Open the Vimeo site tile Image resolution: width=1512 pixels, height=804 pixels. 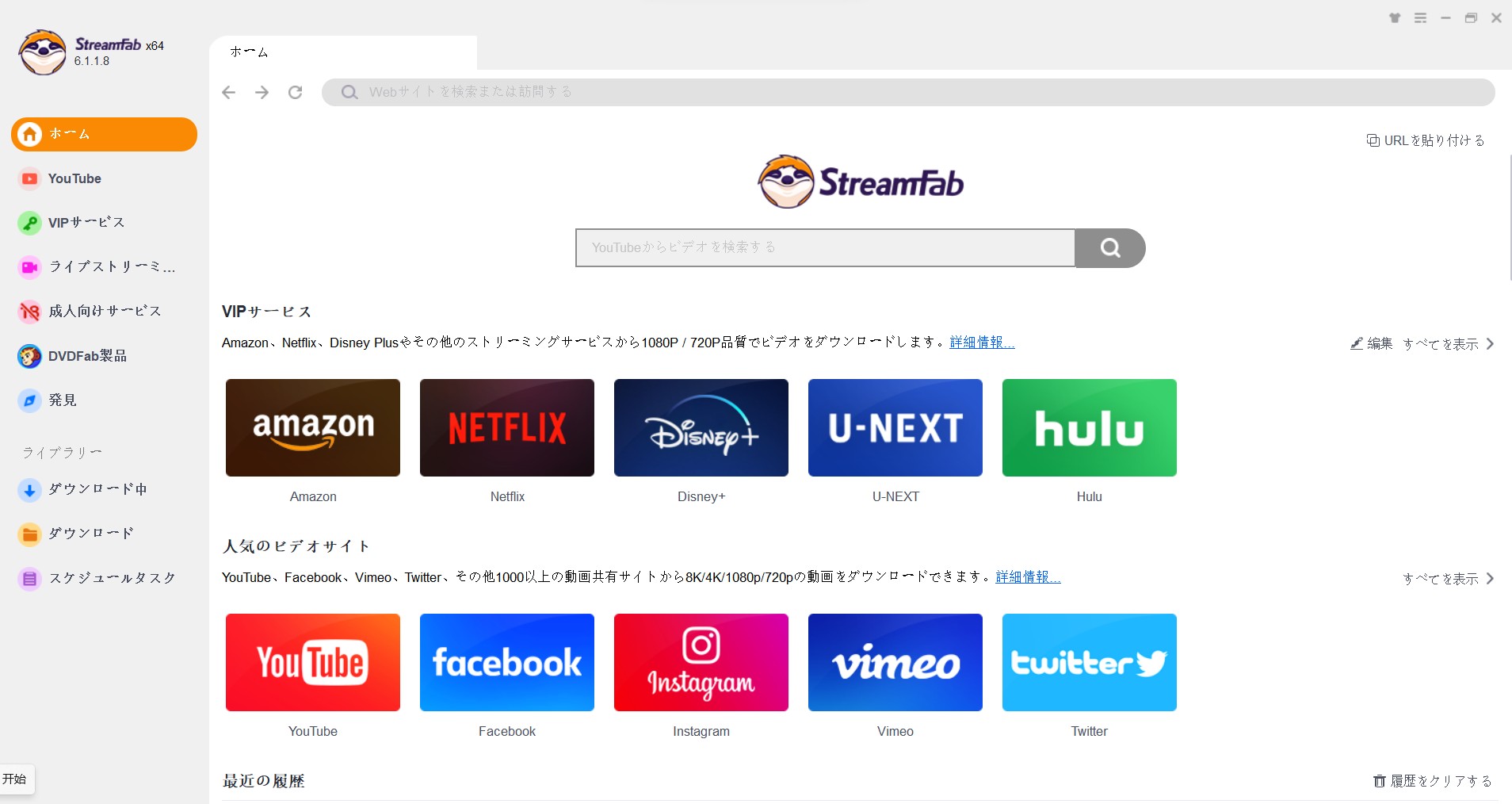pos(895,662)
